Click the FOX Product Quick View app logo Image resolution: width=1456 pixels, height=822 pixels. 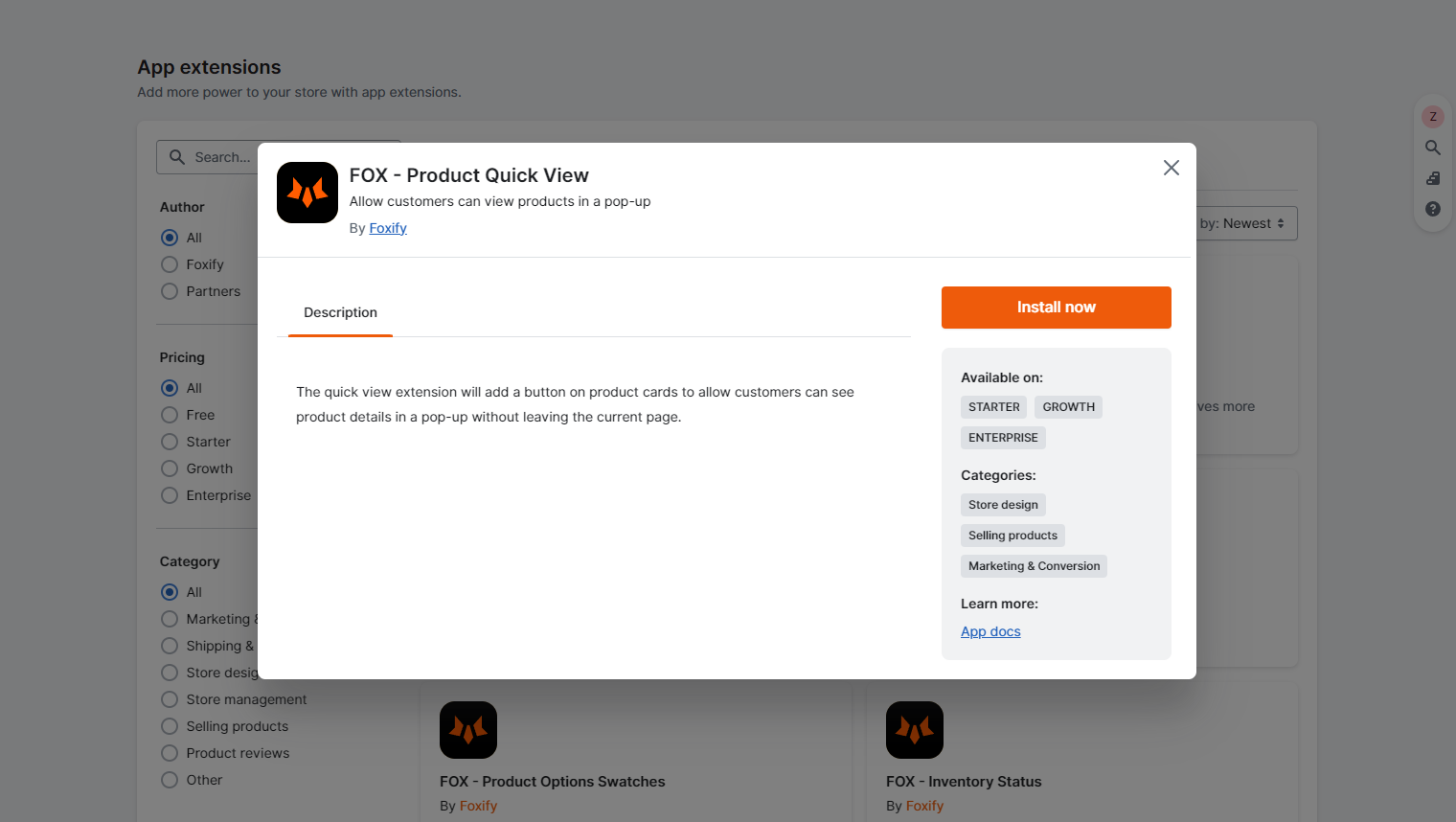[x=307, y=193]
